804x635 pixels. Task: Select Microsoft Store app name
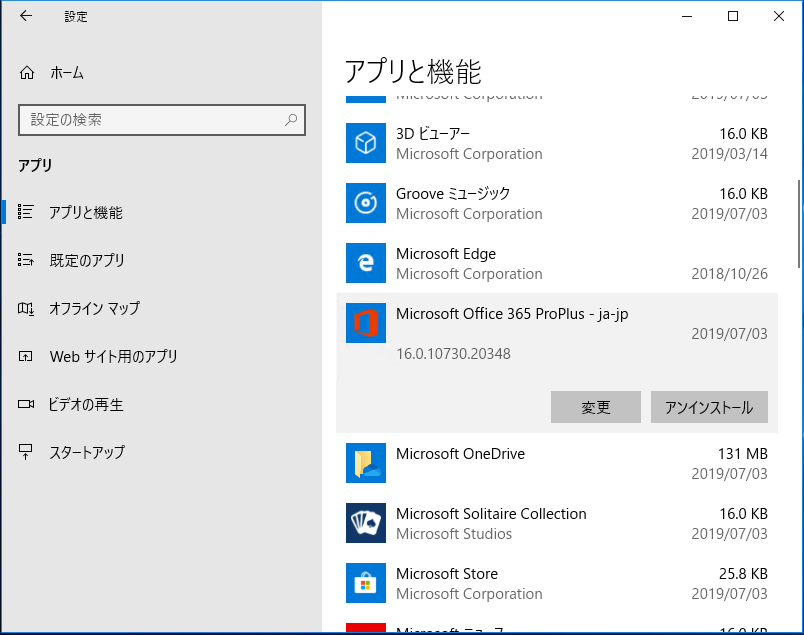pyautogui.click(x=447, y=574)
